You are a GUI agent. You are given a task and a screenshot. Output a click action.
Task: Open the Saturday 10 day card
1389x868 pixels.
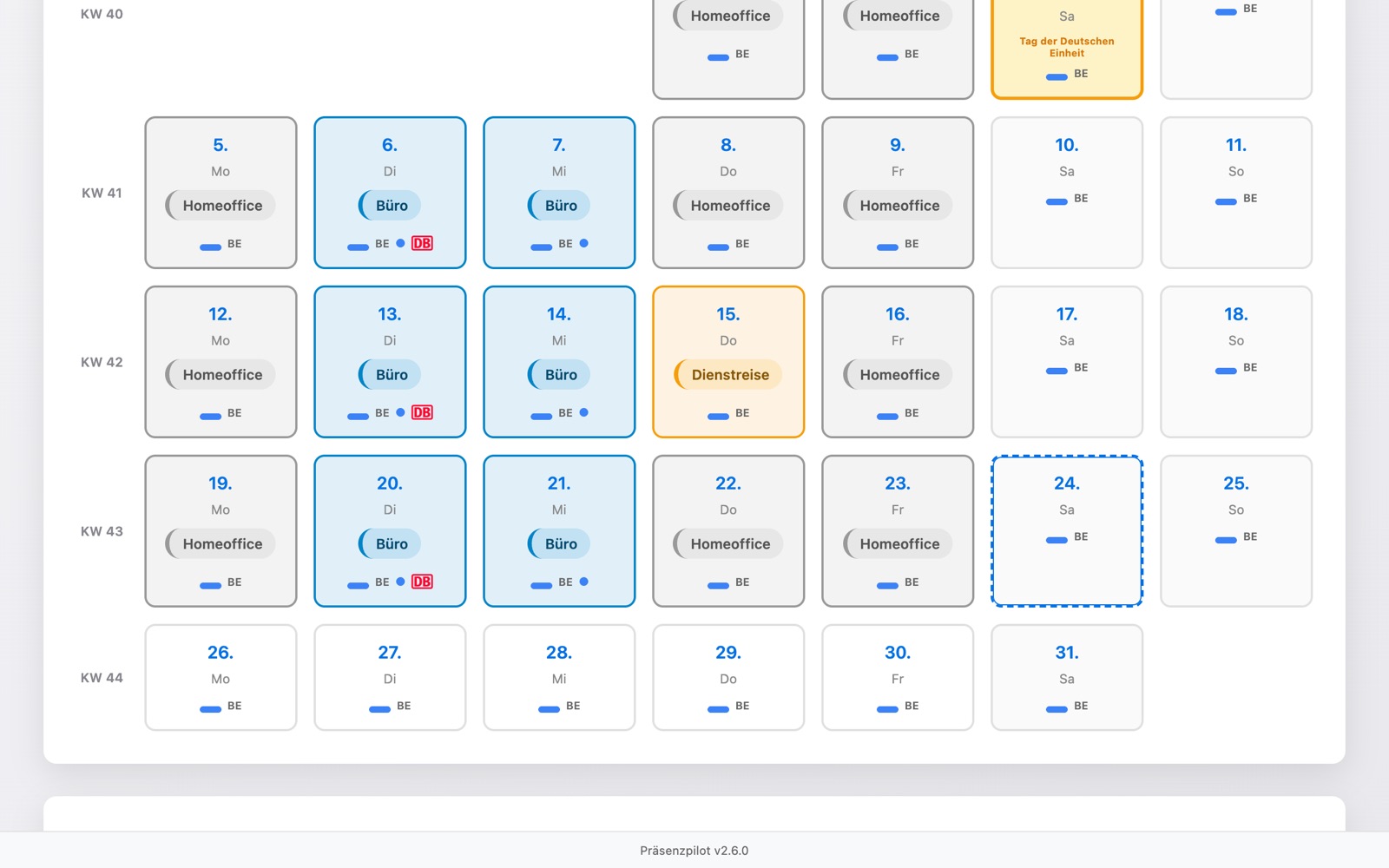1067,193
